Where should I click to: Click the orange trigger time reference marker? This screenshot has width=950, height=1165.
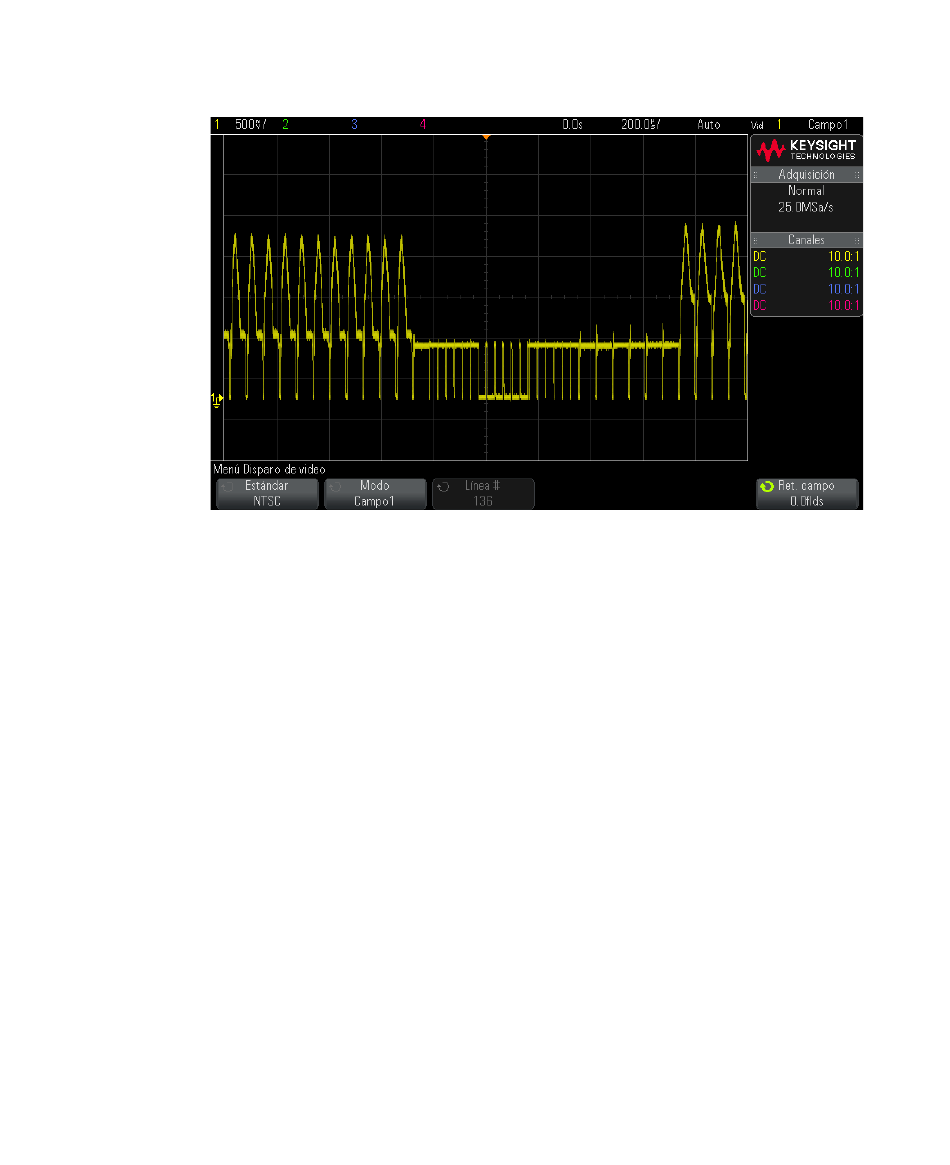486,137
